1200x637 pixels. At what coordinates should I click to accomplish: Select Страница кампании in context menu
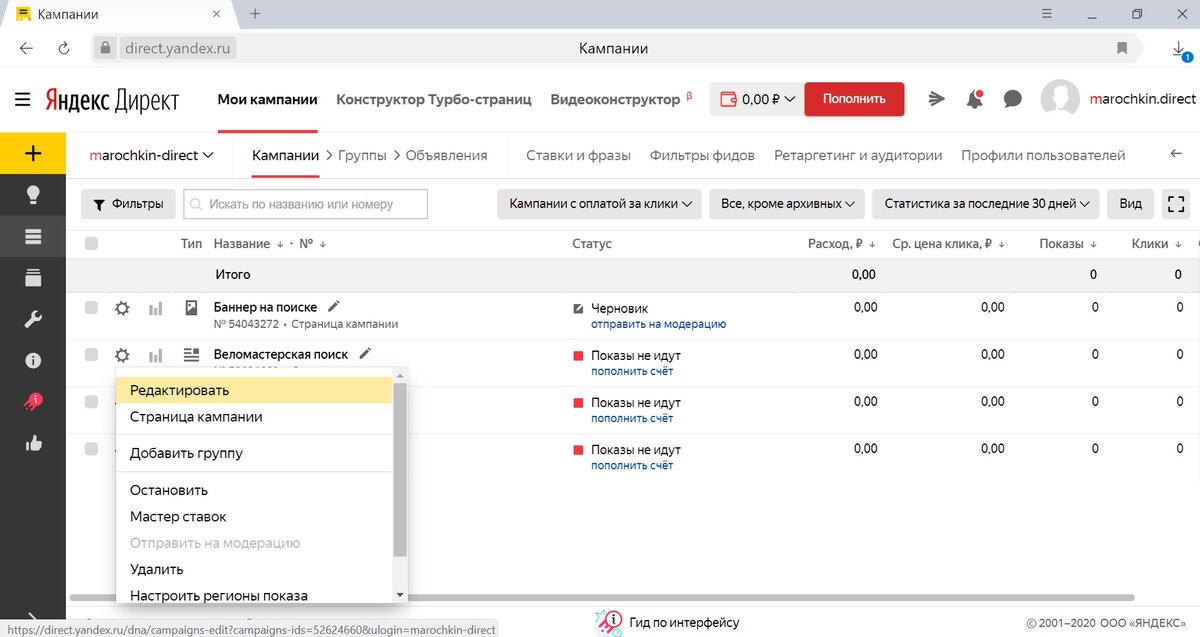click(x=255, y=416)
